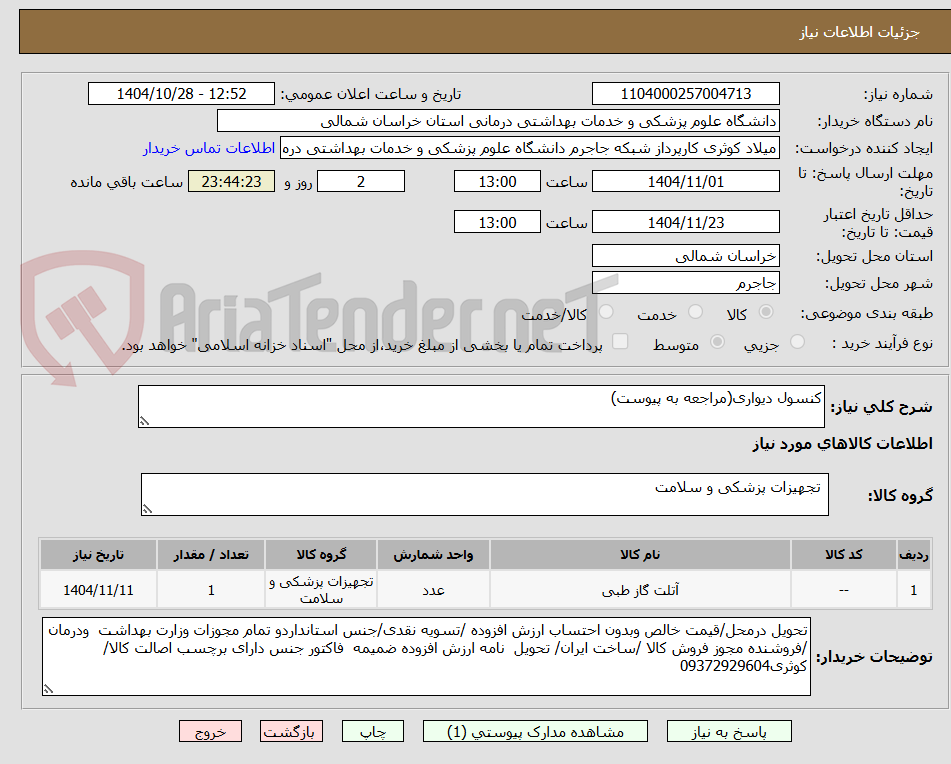Toggle the اسناد خزانه اسلامی payment checkbox
Image resolution: width=951 pixels, height=764 pixels.
619,341
